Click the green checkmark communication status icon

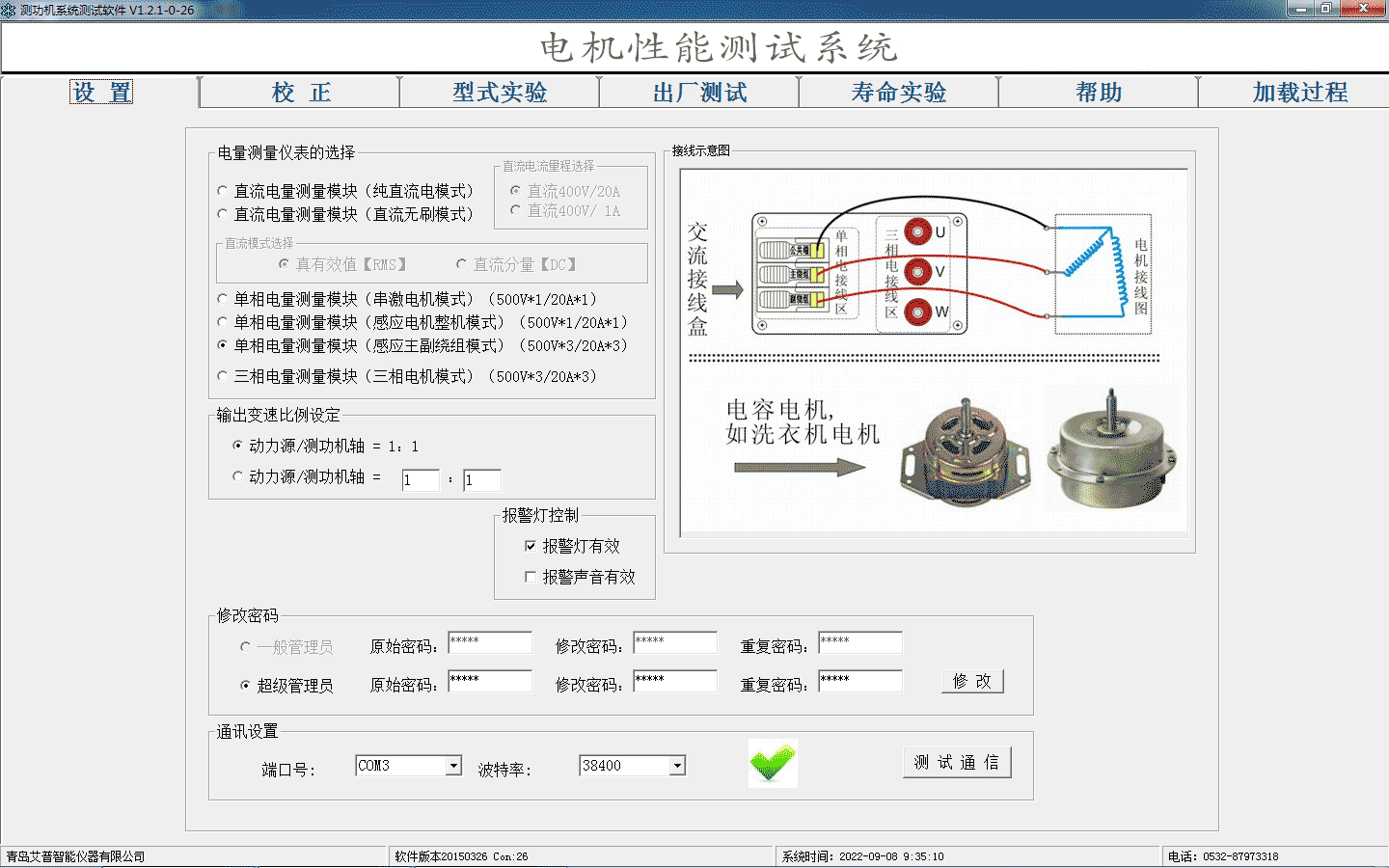click(x=772, y=763)
